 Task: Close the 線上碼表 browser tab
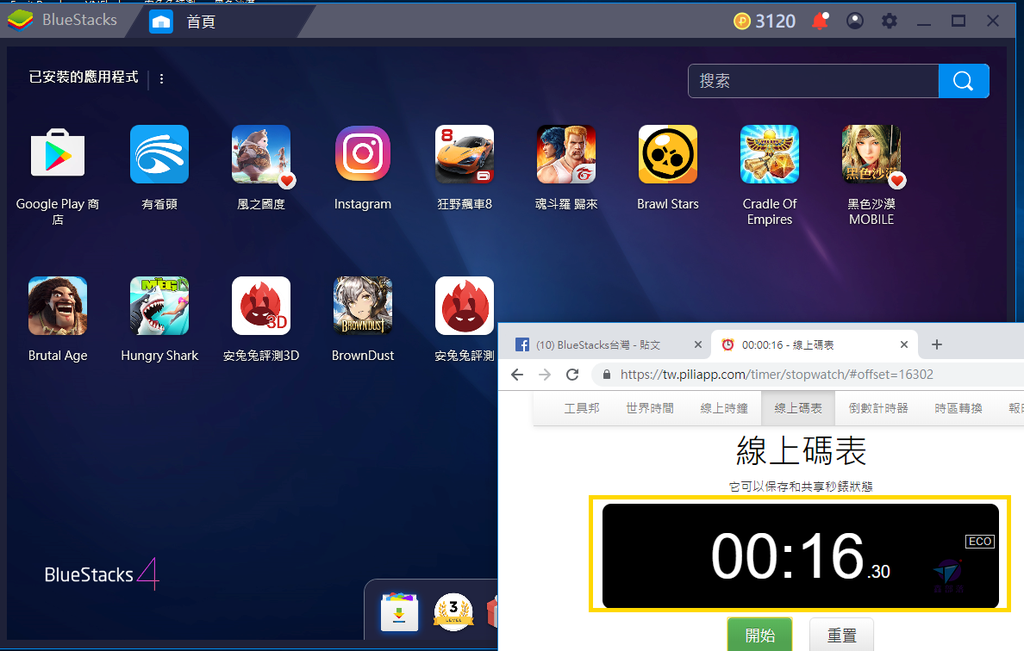click(x=904, y=345)
